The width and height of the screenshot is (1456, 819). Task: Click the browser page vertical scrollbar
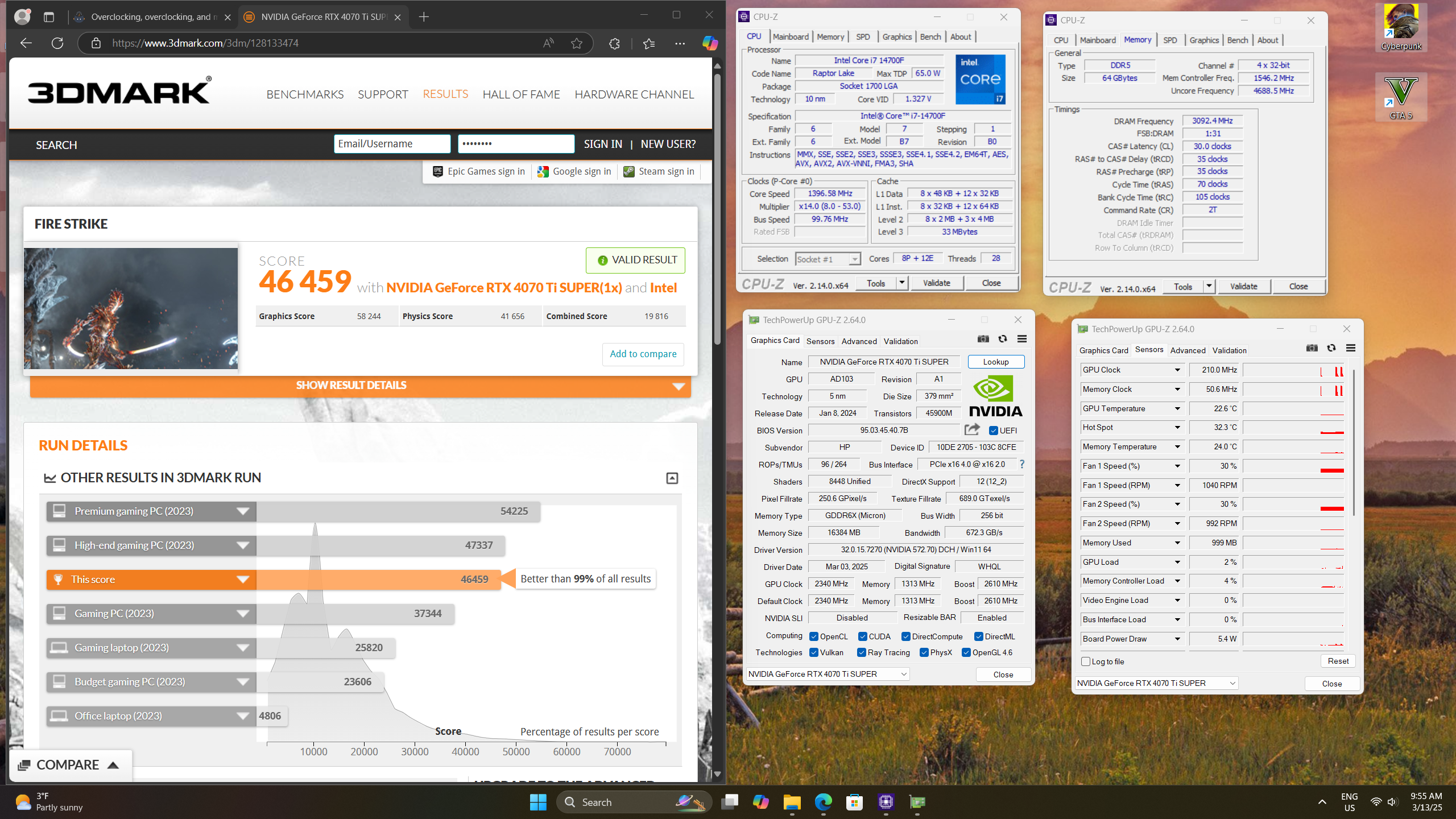(x=718, y=210)
